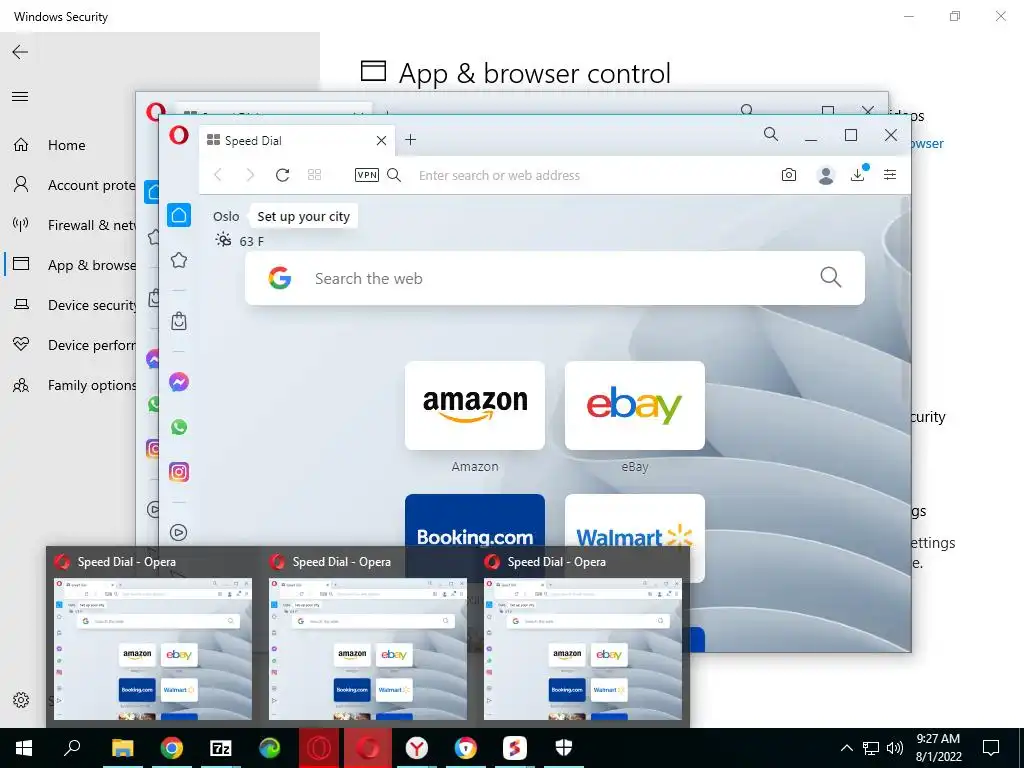This screenshot has height=768, width=1024.
Task: Toggle the VPN badge in address bar
Action: 366,175
